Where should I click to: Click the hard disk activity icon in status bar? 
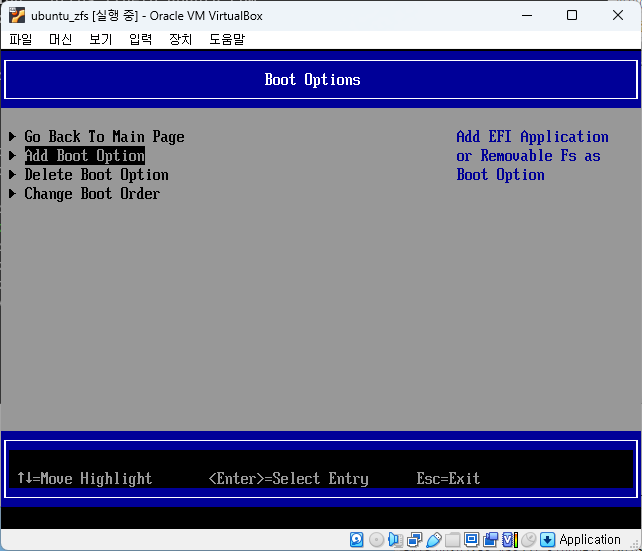pos(357,540)
